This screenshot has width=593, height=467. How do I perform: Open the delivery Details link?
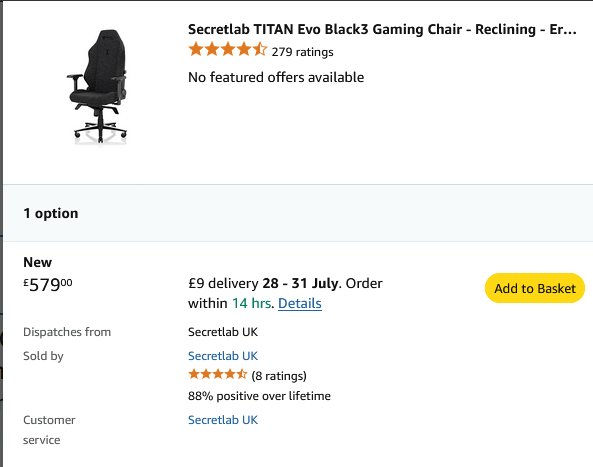click(x=300, y=303)
